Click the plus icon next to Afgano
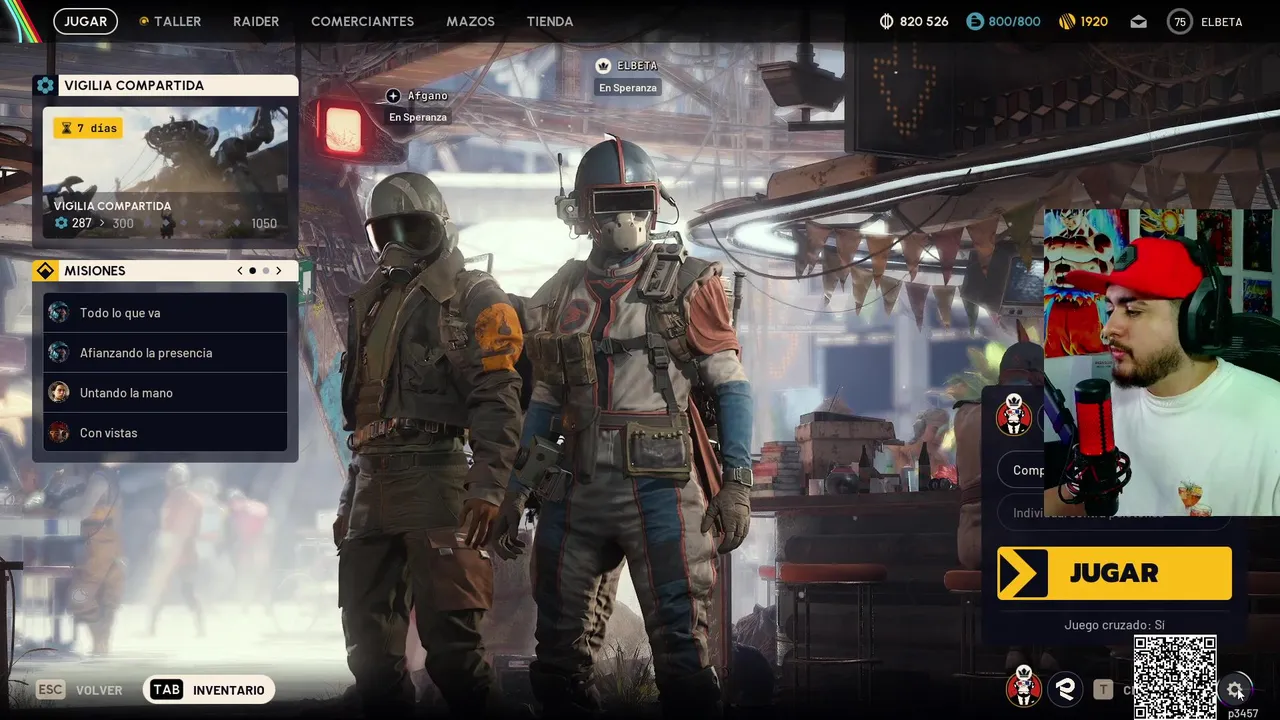1280x720 pixels. click(393, 96)
